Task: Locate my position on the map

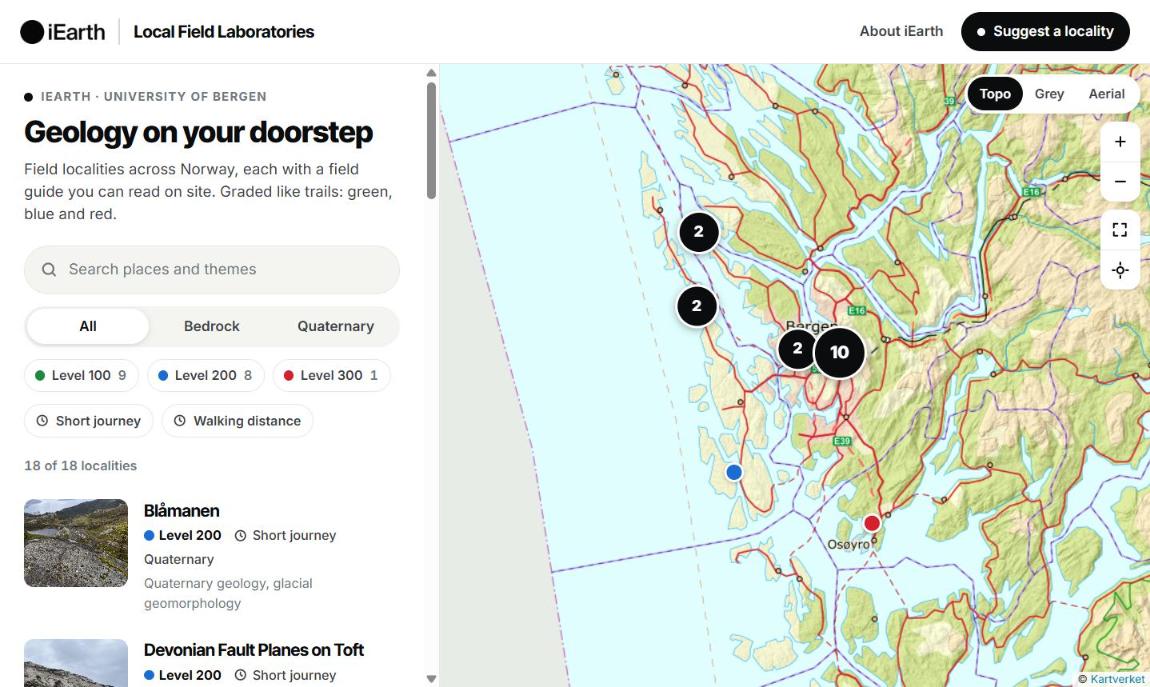Action: [x=1120, y=270]
